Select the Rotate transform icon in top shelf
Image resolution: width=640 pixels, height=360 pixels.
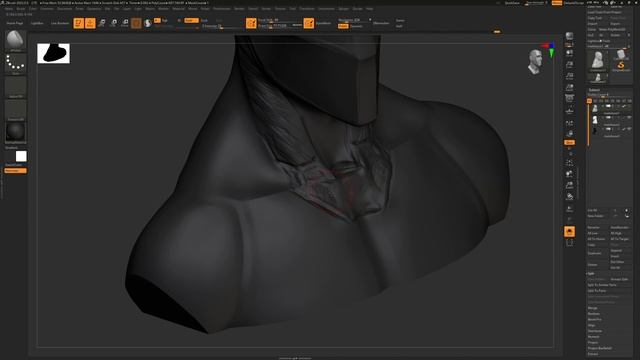[x=125, y=23]
